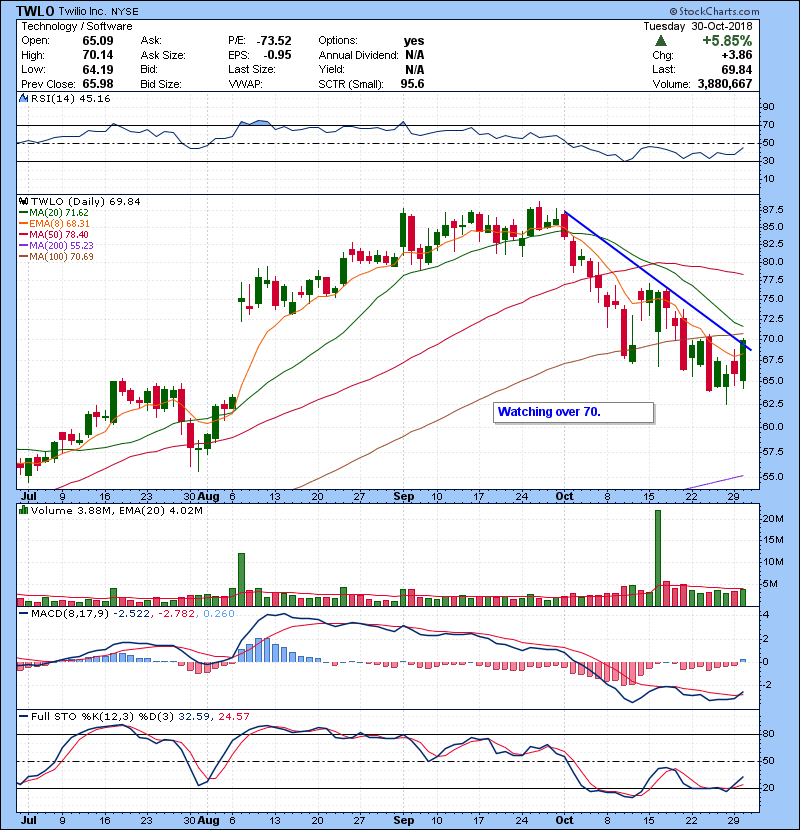This screenshot has height=830, width=800.
Task: Click the SCTR (Small) value 95.6
Action: pos(412,84)
